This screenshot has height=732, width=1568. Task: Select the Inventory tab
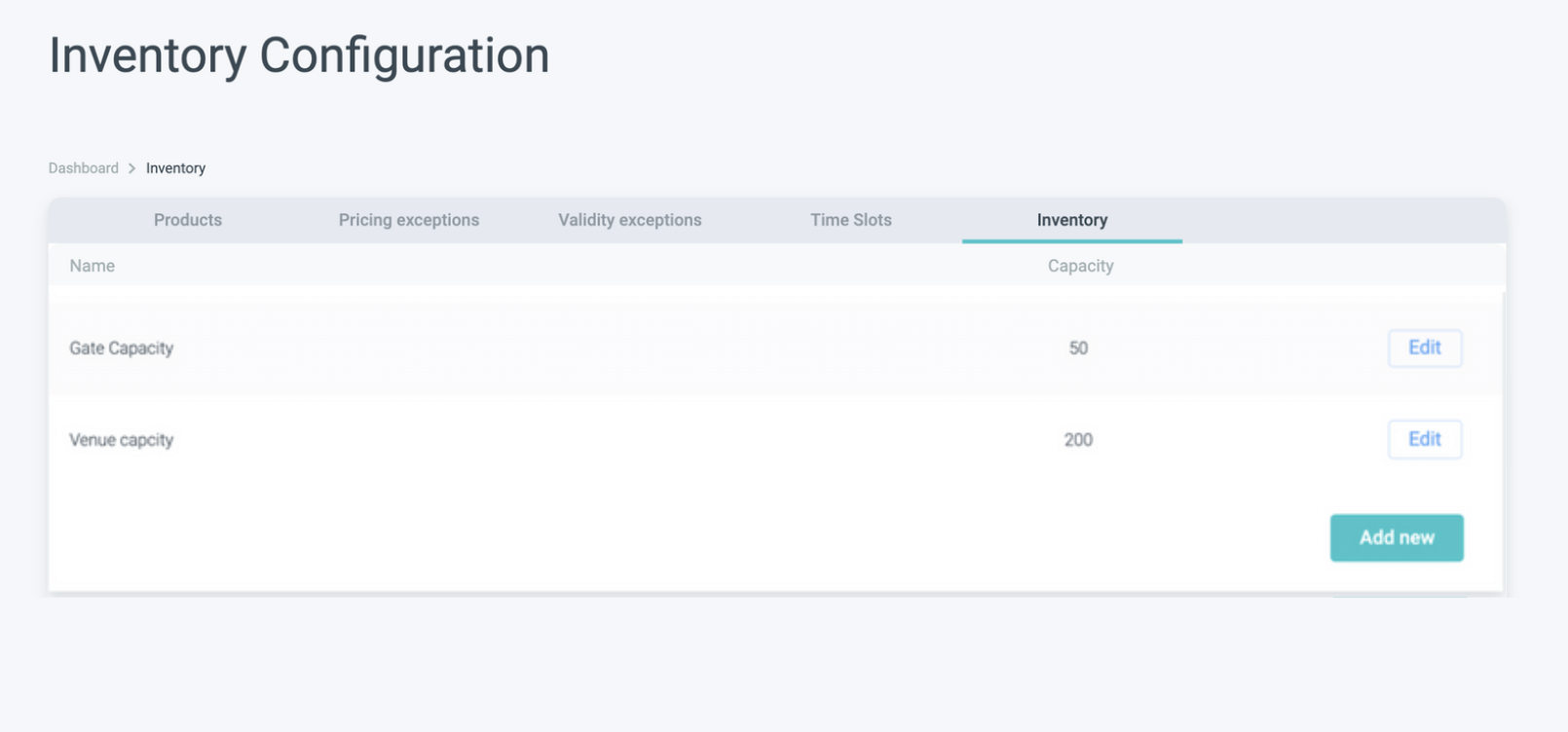tap(1071, 220)
